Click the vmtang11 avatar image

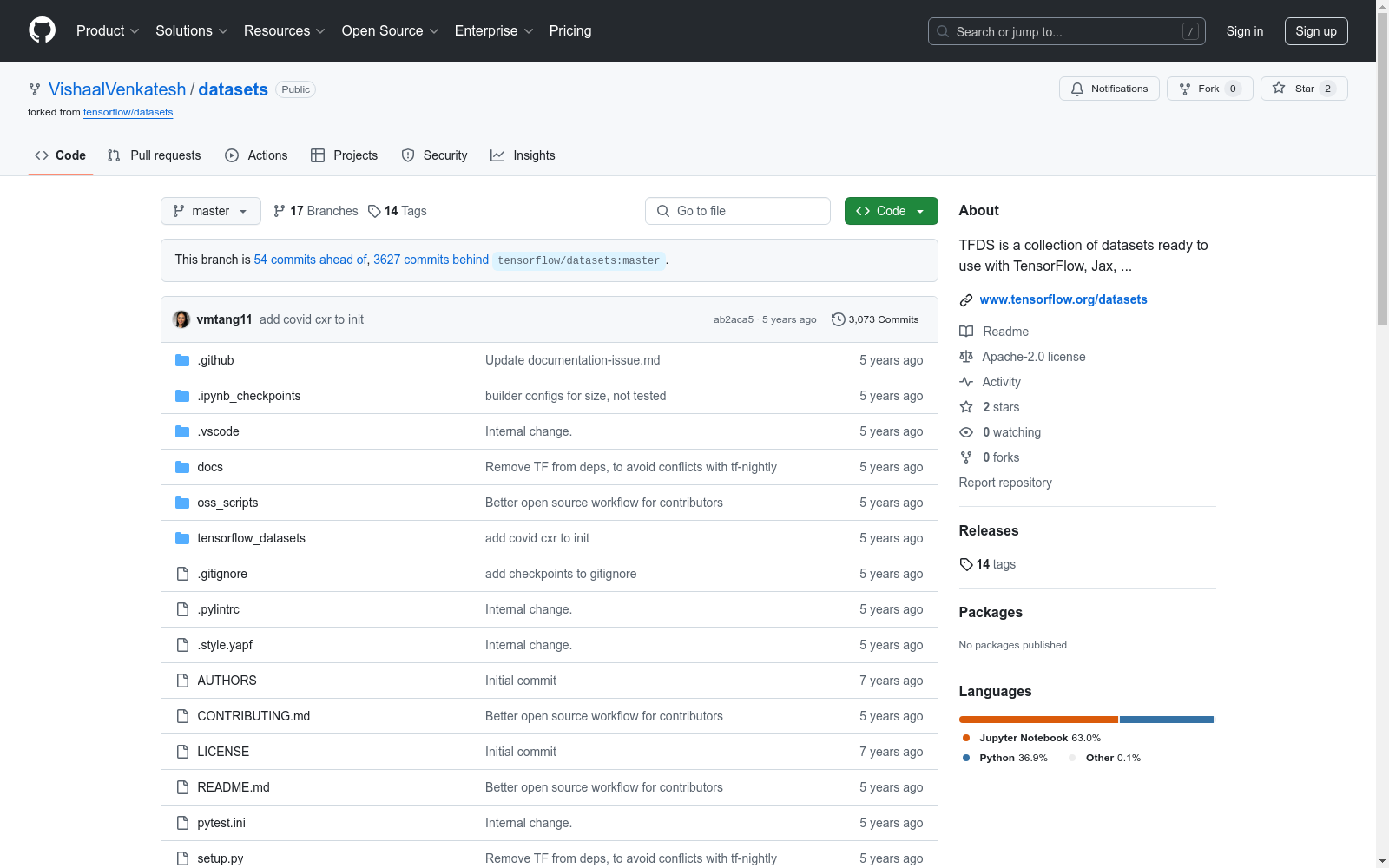click(181, 319)
